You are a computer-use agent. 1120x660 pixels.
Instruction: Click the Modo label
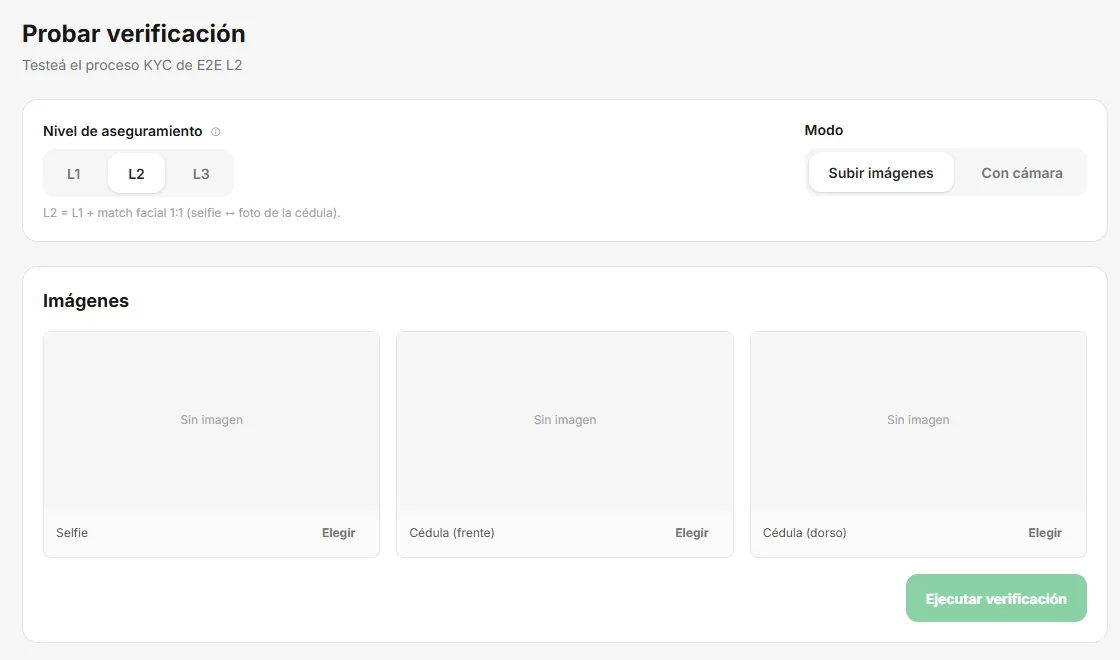coord(824,130)
